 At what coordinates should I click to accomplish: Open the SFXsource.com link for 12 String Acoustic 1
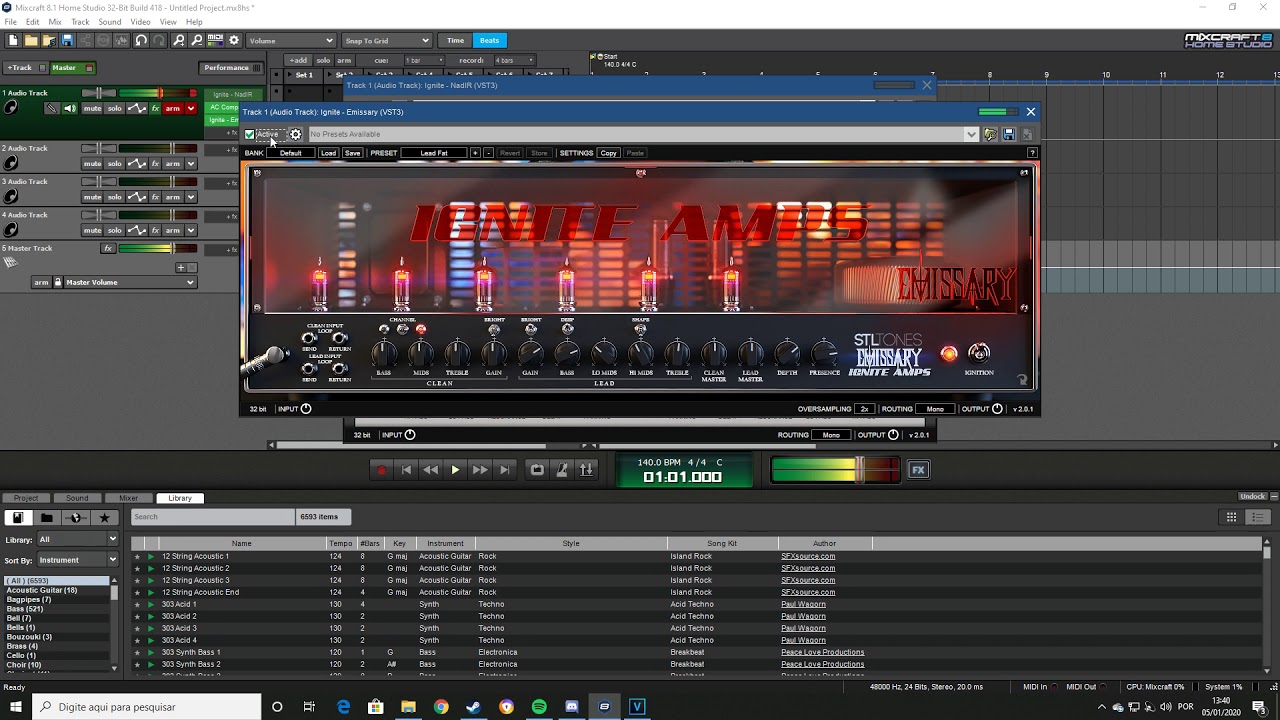pyautogui.click(x=808, y=556)
